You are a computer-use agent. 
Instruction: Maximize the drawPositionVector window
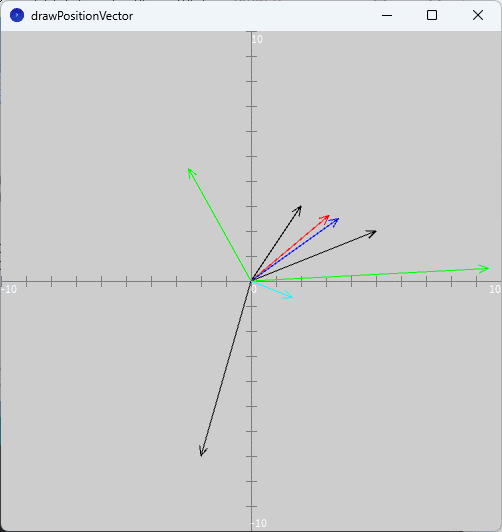(432, 15)
